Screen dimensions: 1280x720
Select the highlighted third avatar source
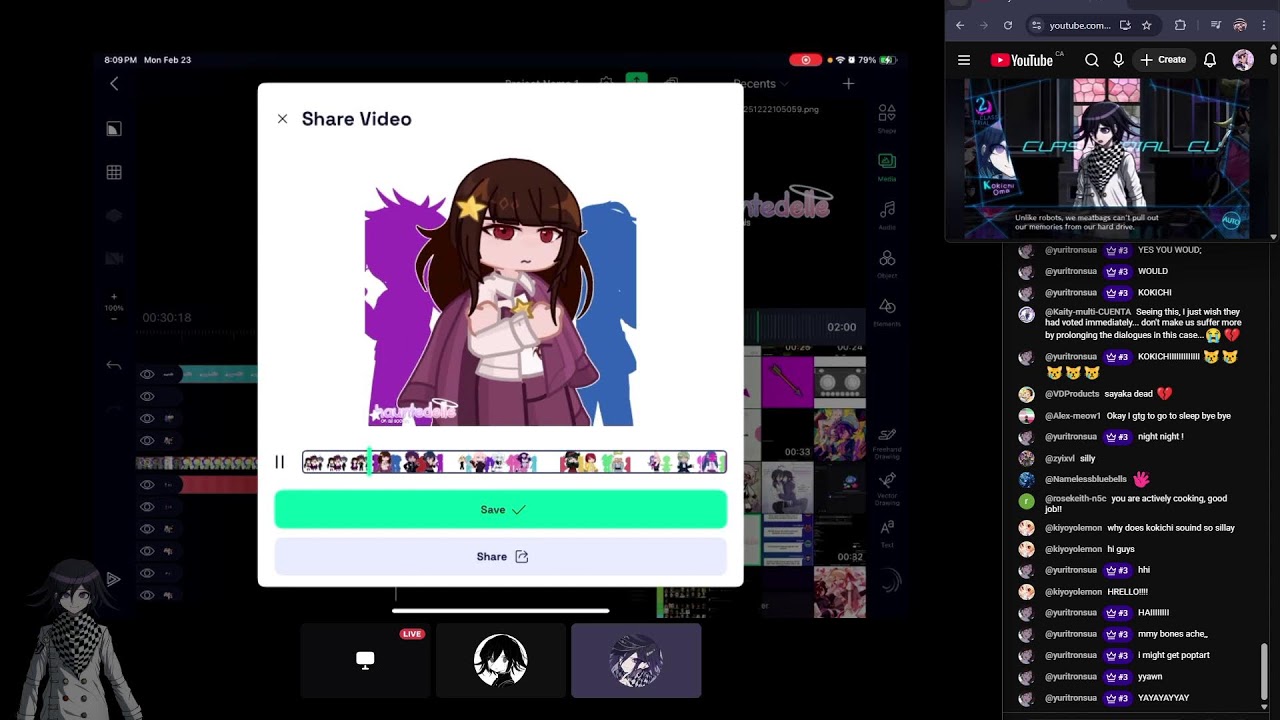636,660
